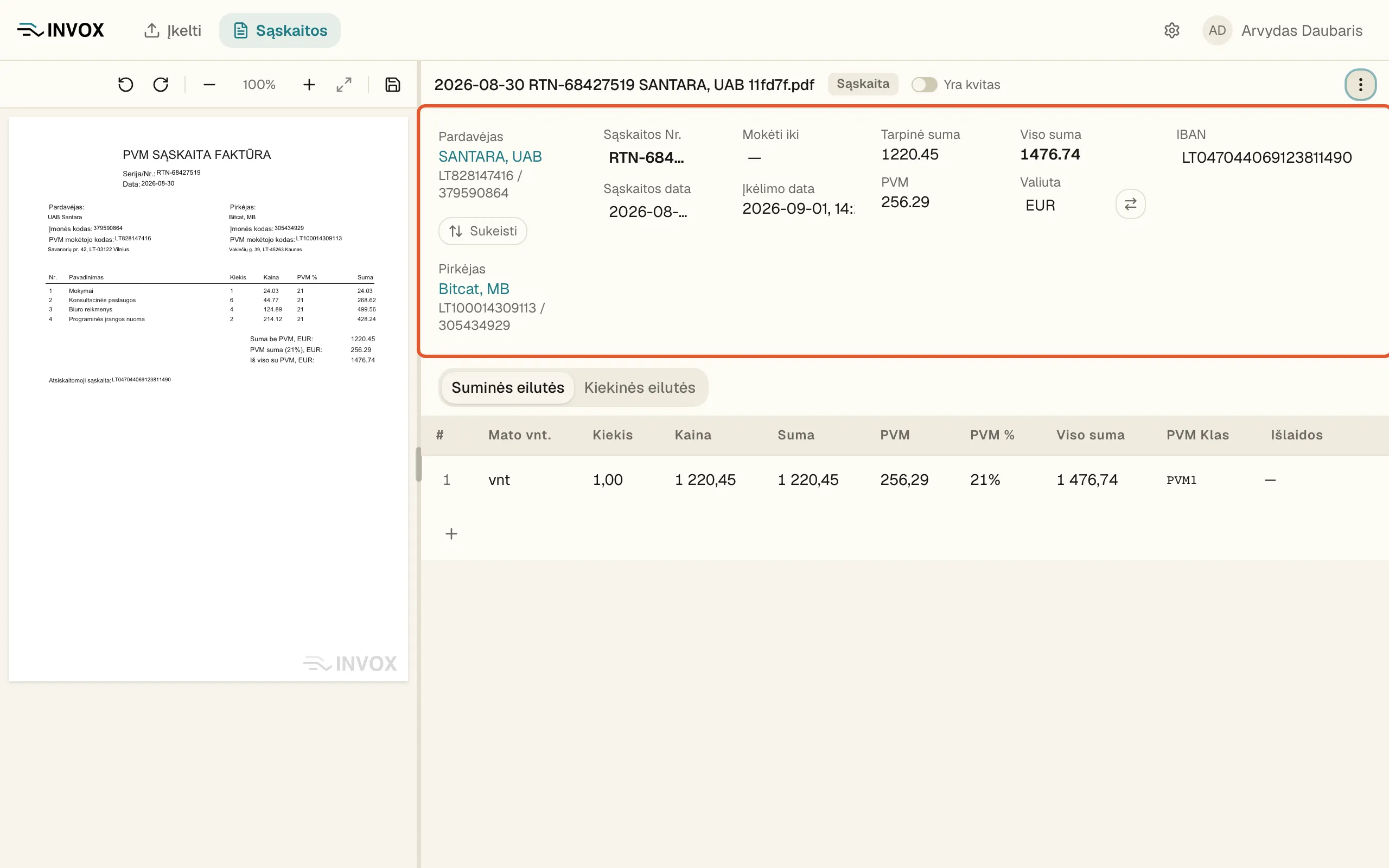Click the PVM1 classifier cell

(x=1181, y=480)
